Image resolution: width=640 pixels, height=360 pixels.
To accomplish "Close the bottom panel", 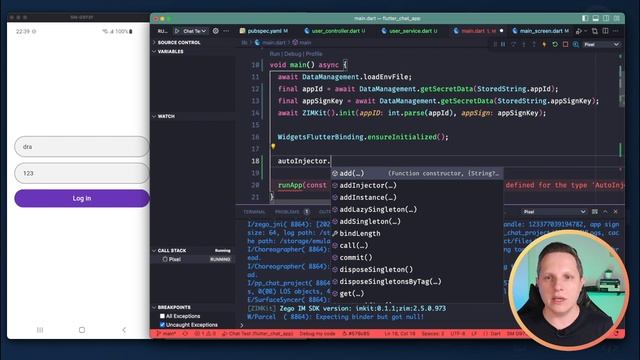I will tap(616, 211).
